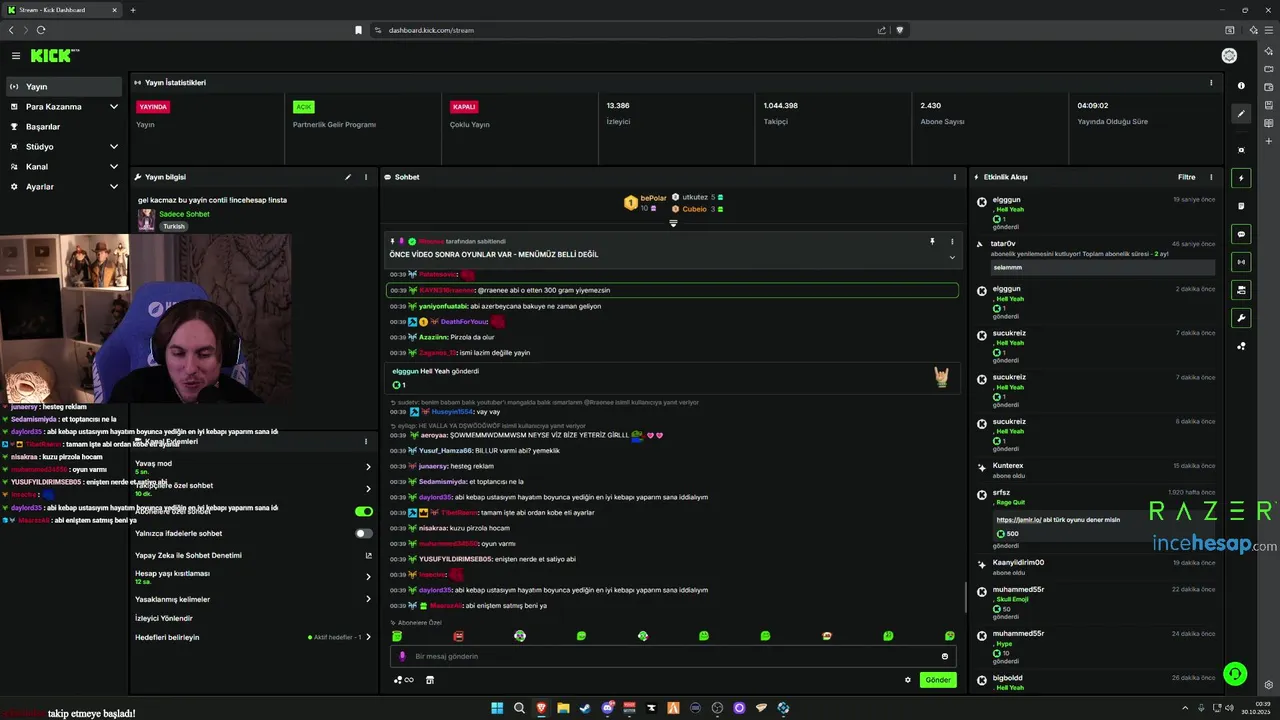Open Sohbet panel three-dot menu
Screen dimensions: 1280x720
pos(955,177)
